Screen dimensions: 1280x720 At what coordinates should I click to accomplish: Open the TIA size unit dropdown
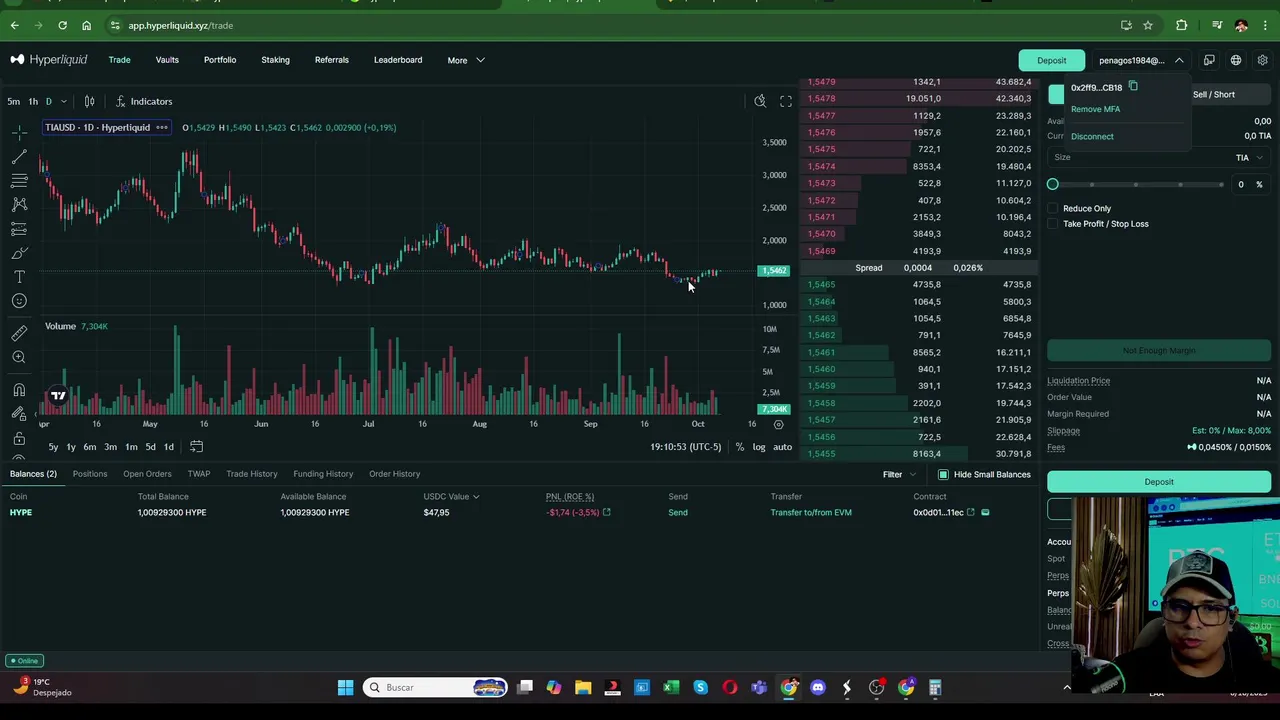pyautogui.click(x=1249, y=157)
